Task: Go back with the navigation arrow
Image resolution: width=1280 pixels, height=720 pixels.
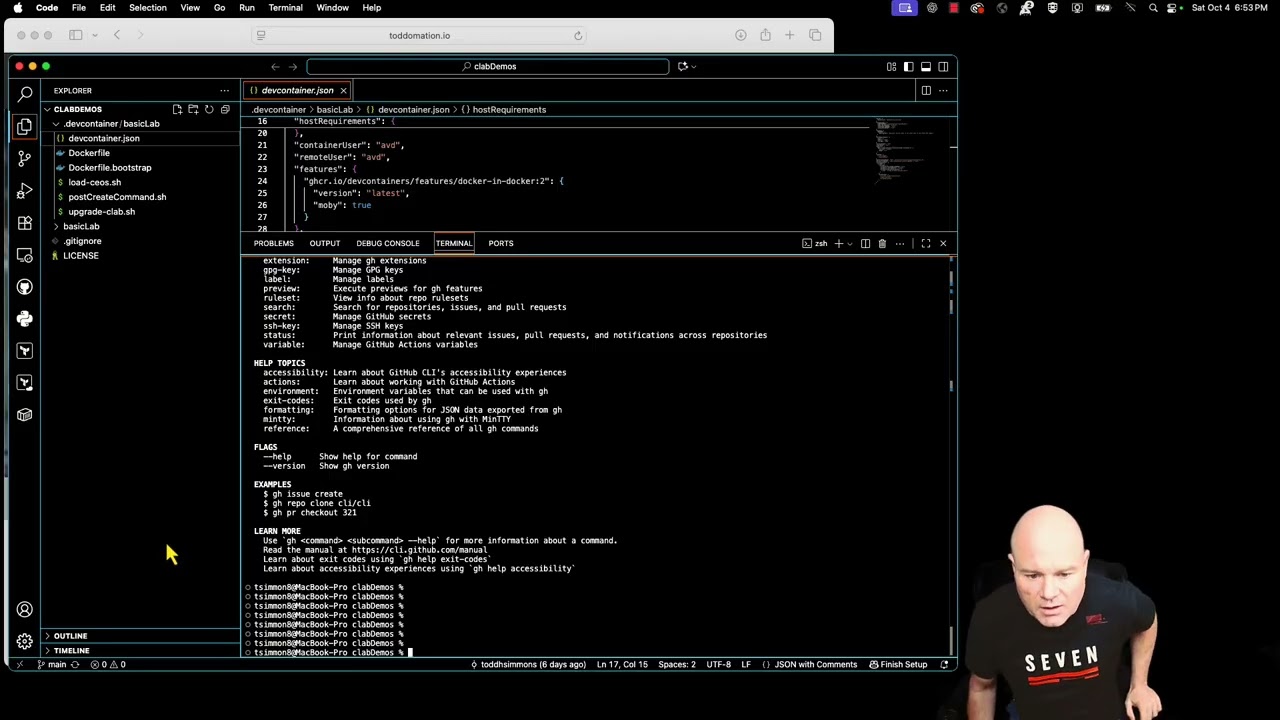Action: (x=275, y=66)
